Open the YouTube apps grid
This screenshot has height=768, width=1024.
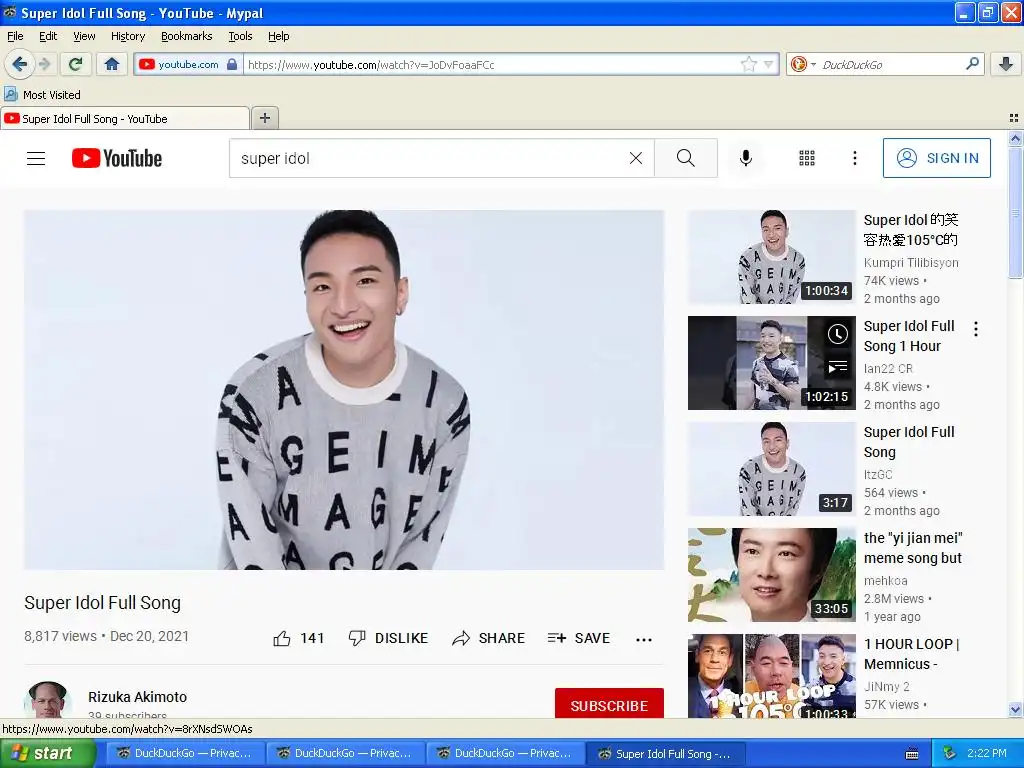[807, 158]
